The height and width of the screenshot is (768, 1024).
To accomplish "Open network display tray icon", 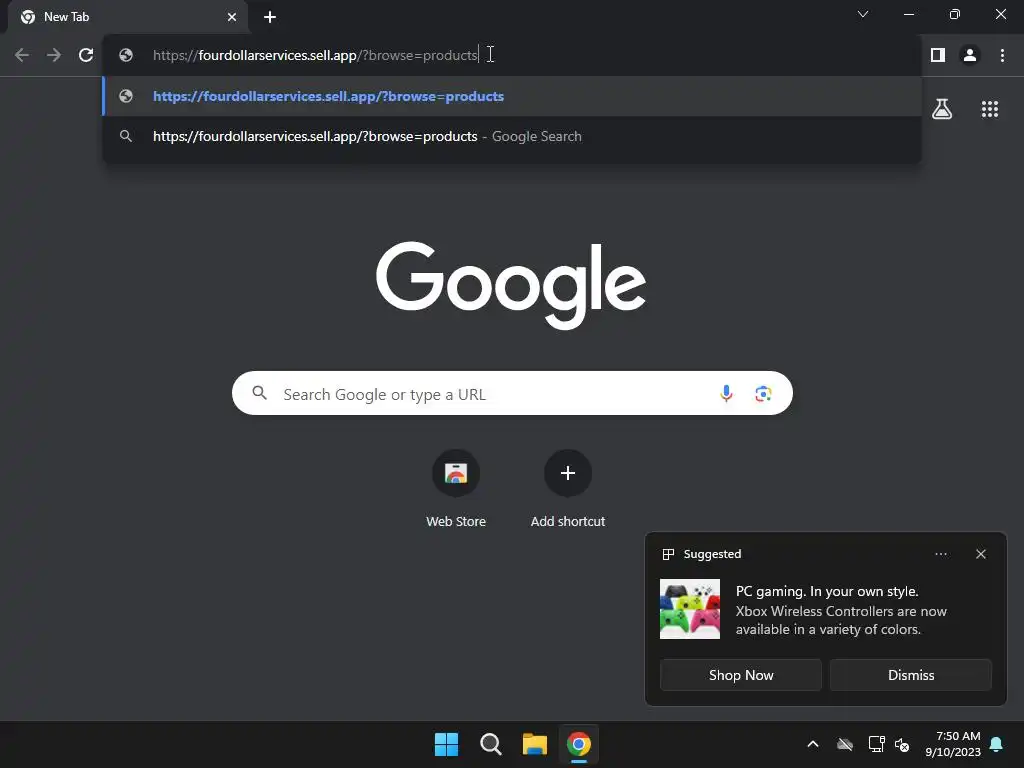I will point(876,744).
